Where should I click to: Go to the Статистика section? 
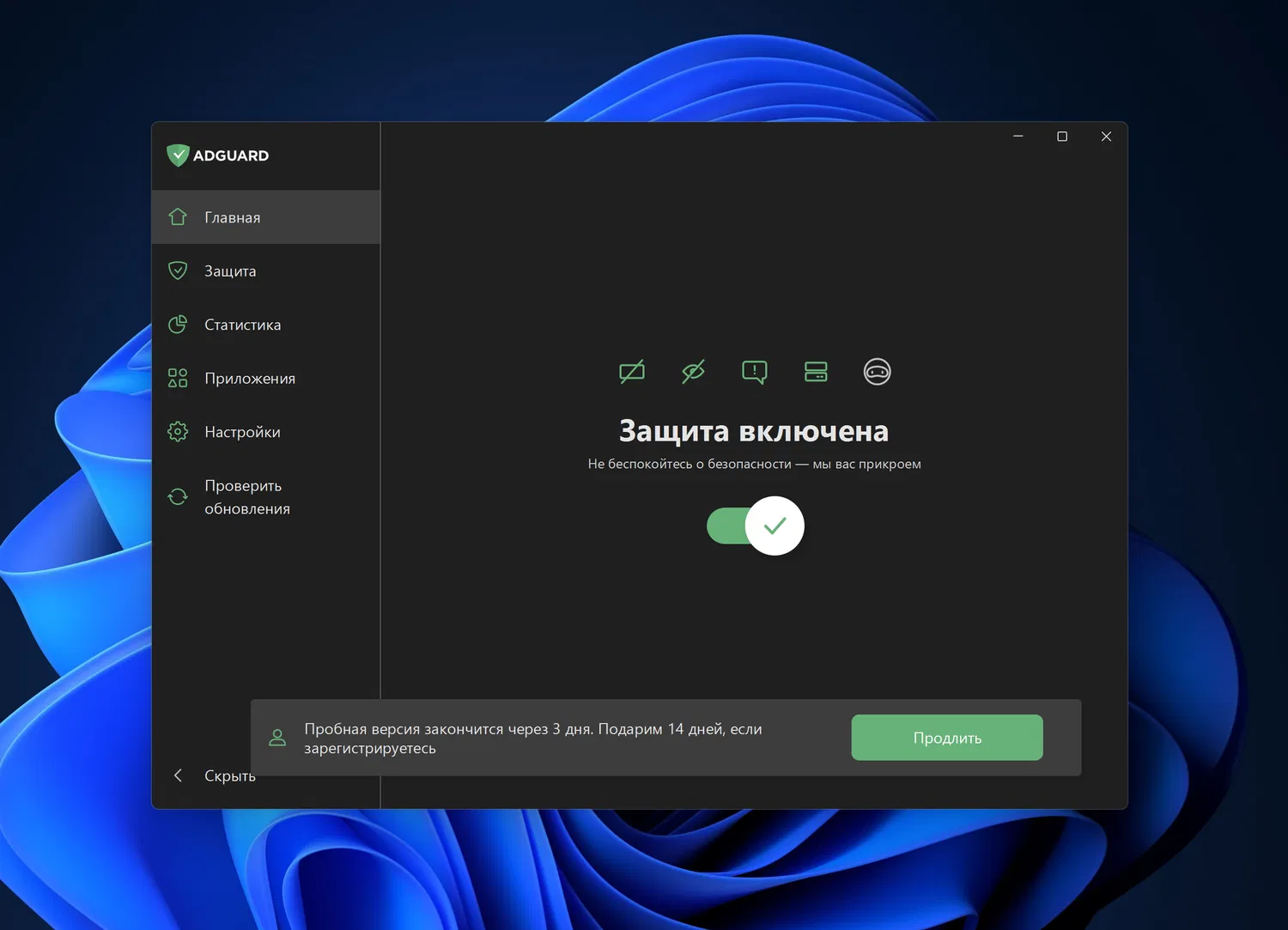pos(266,325)
